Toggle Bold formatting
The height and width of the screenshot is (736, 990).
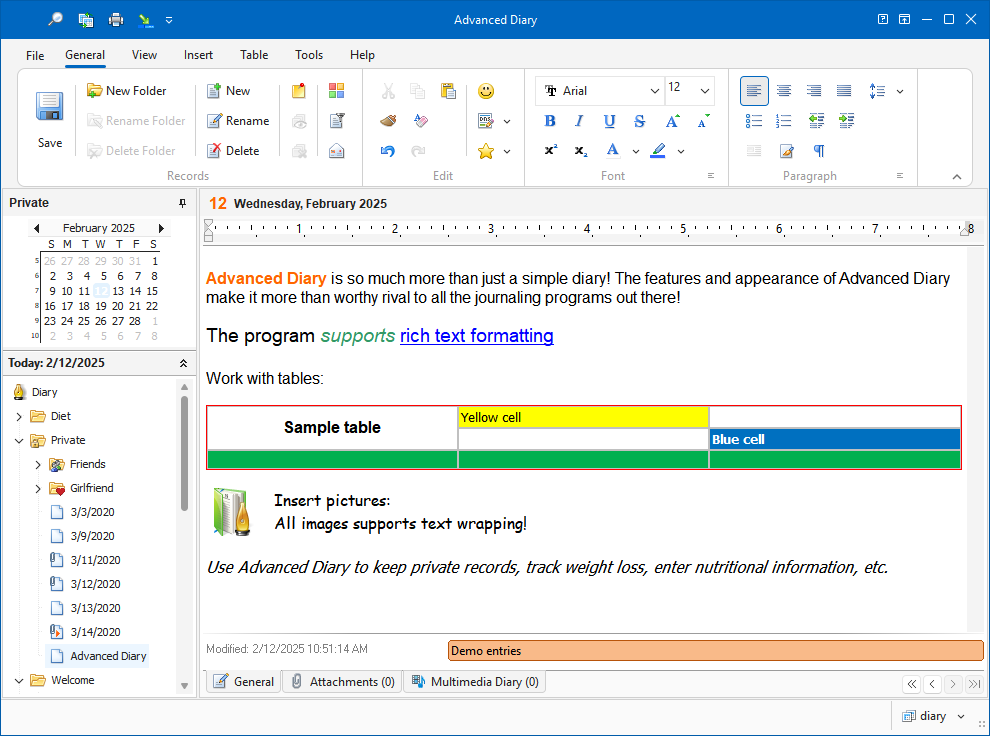tap(550, 121)
